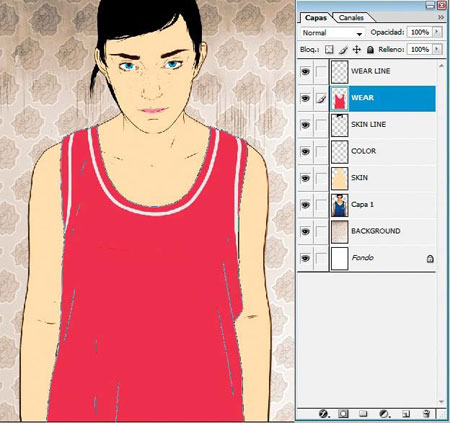Add a layer style from bottom bar
Viewport: 450px width, 423px height.
323,414
